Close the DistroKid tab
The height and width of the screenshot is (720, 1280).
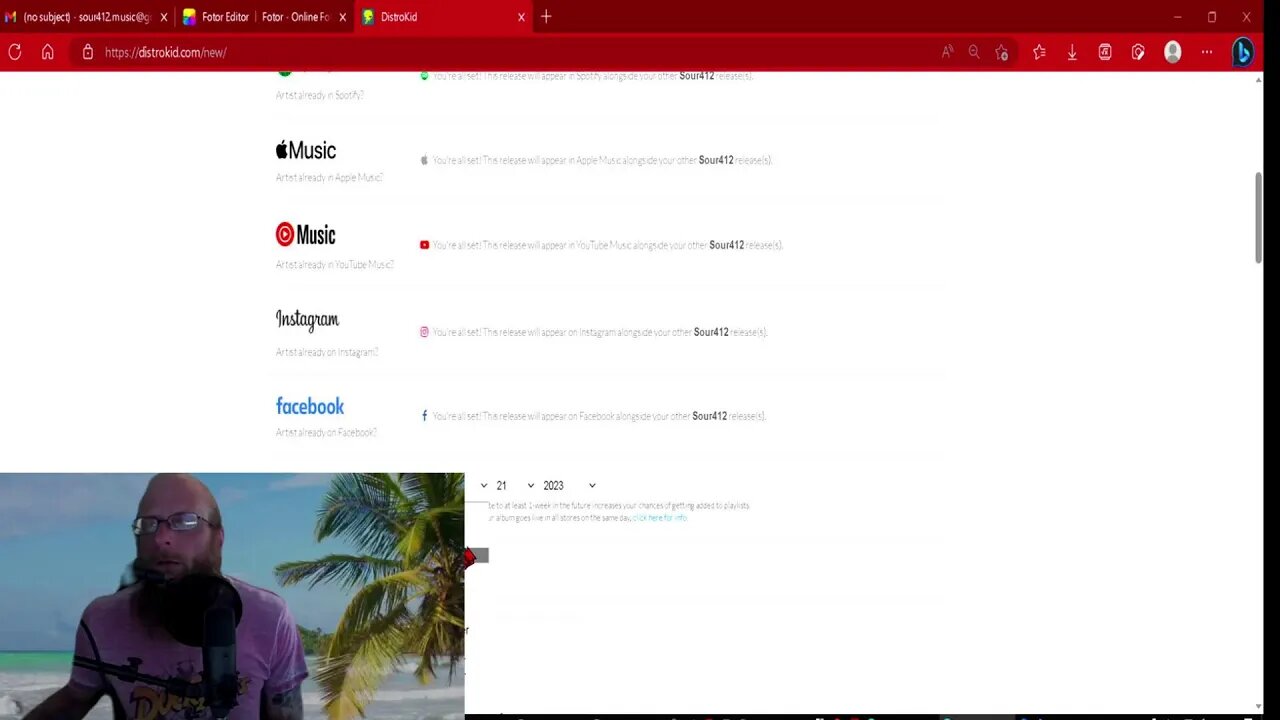tap(521, 17)
